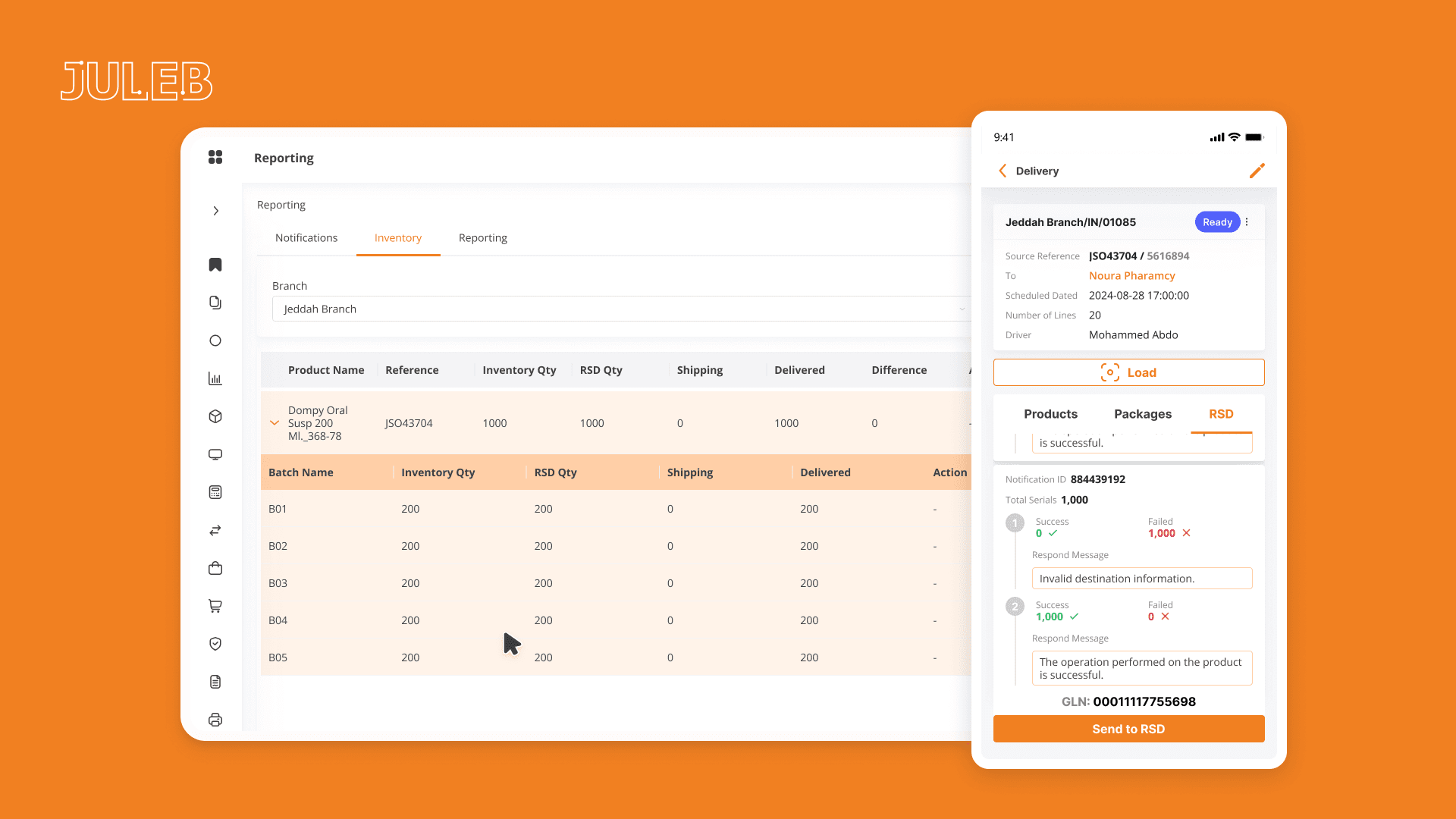Click the shield check sidebar icon
1456x819 pixels.
[215, 644]
